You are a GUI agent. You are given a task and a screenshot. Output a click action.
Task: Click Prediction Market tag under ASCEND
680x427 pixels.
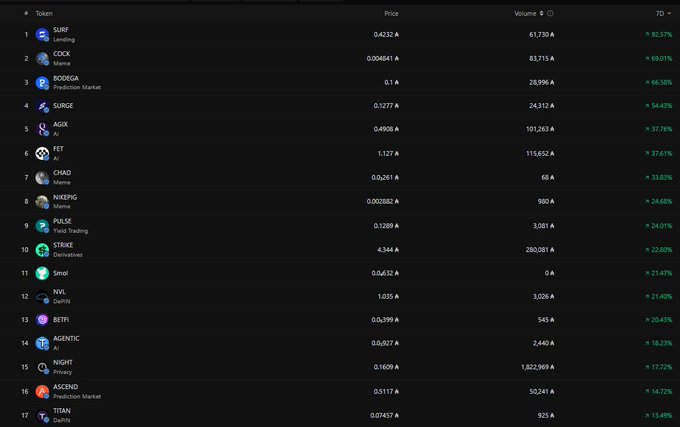tap(77, 396)
